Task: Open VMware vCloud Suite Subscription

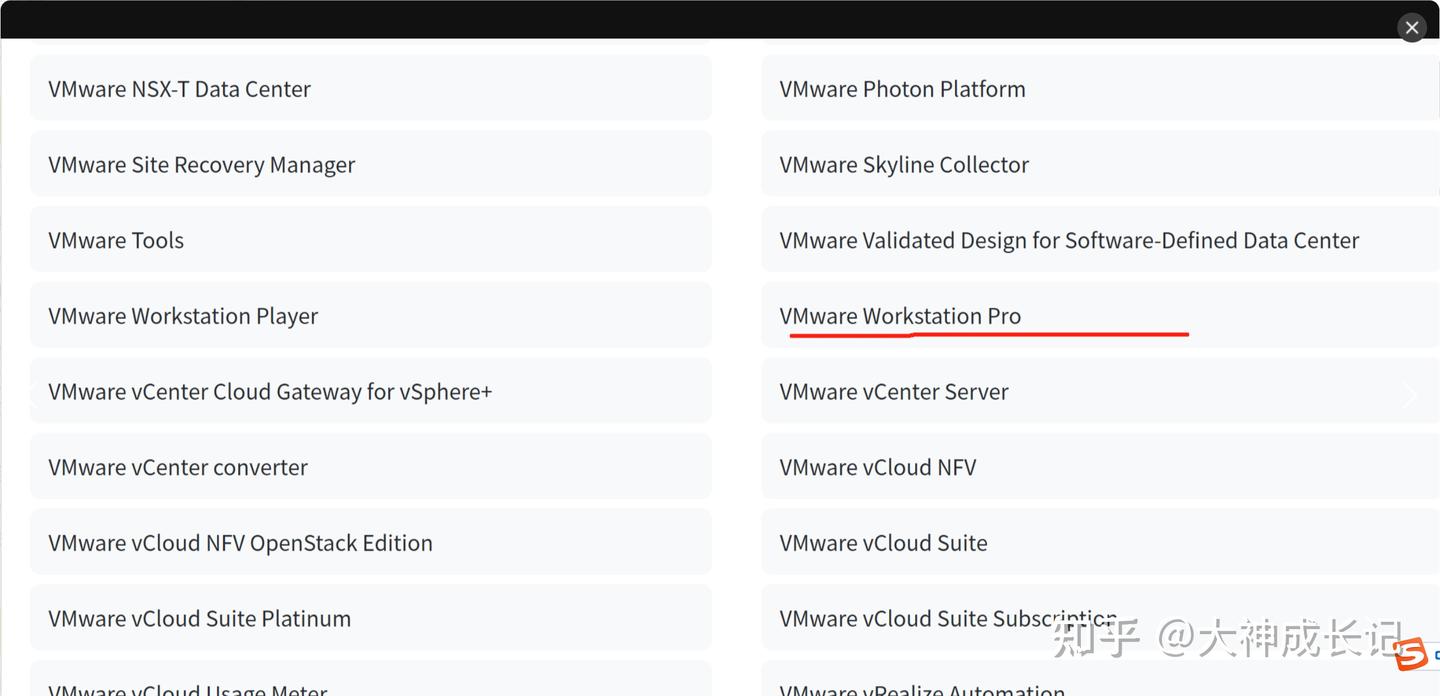Action: click(x=947, y=619)
